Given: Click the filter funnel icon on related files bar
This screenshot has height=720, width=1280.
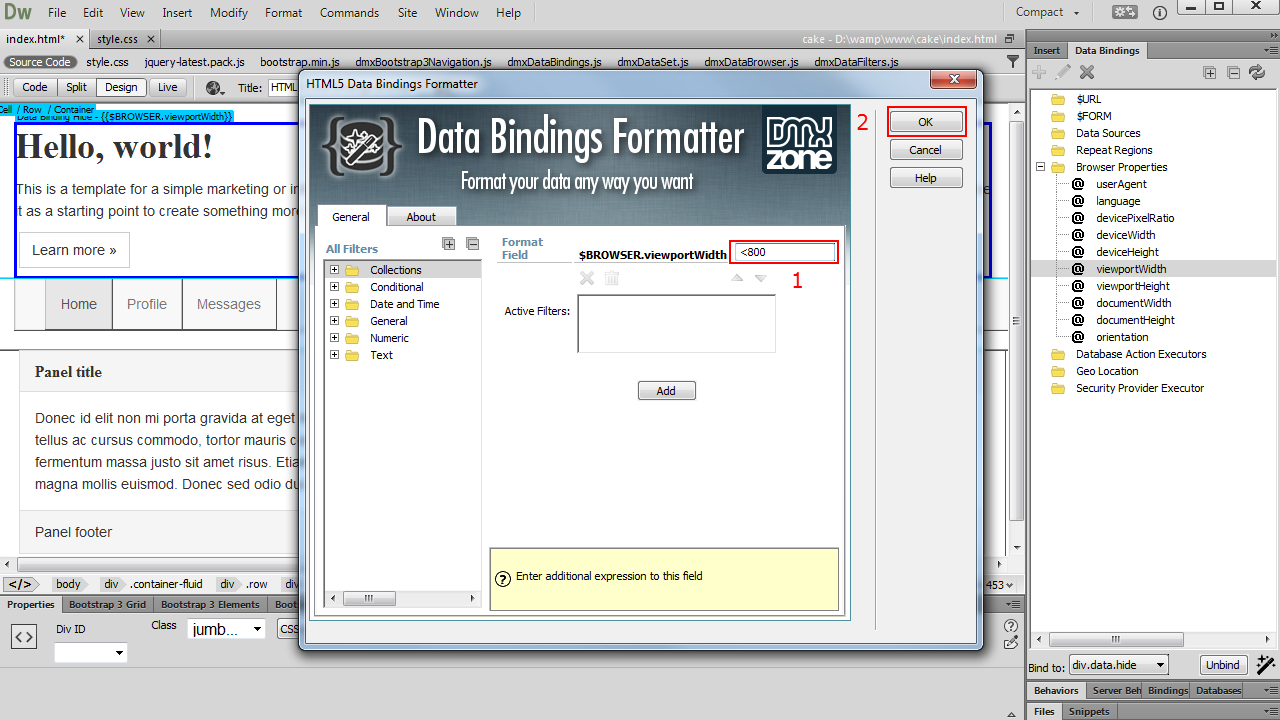Looking at the screenshot, I should click(x=1013, y=61).
